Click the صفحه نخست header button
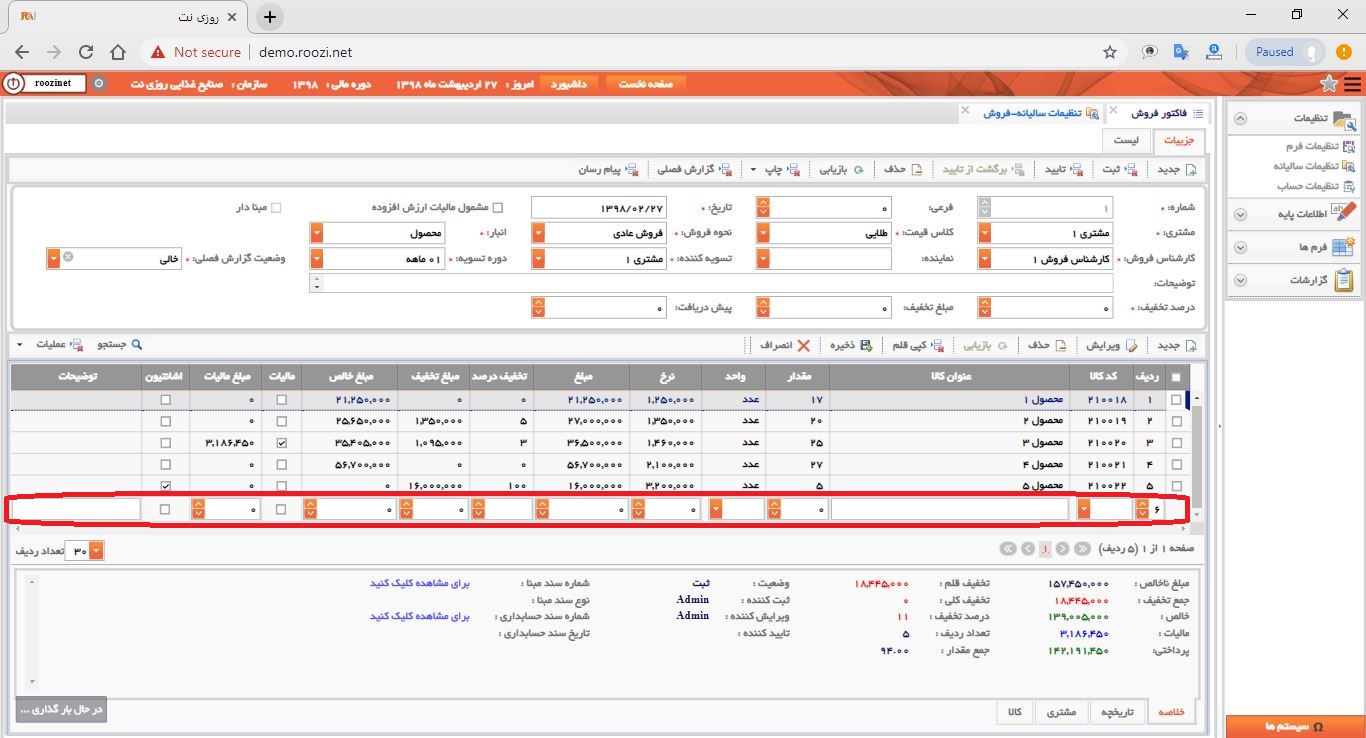1366x738 pixels. pyautogui.click(x=645, y=84)
